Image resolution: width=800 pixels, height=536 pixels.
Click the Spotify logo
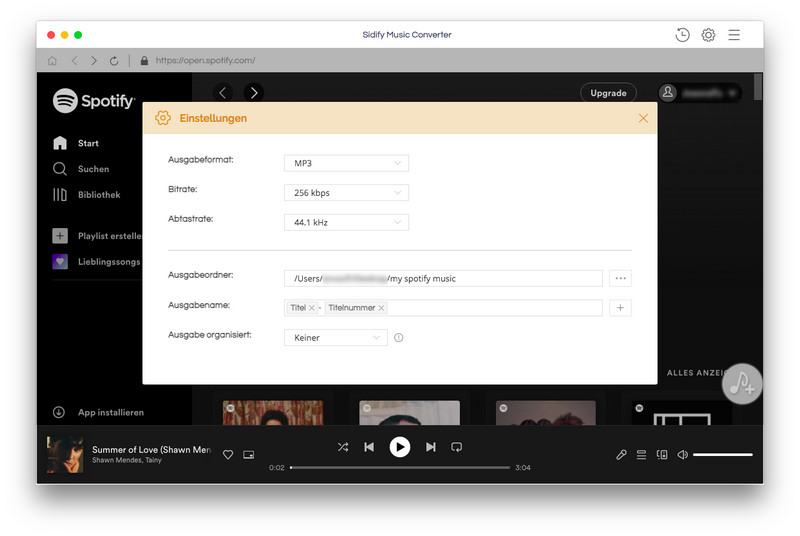tap(94, 100)
